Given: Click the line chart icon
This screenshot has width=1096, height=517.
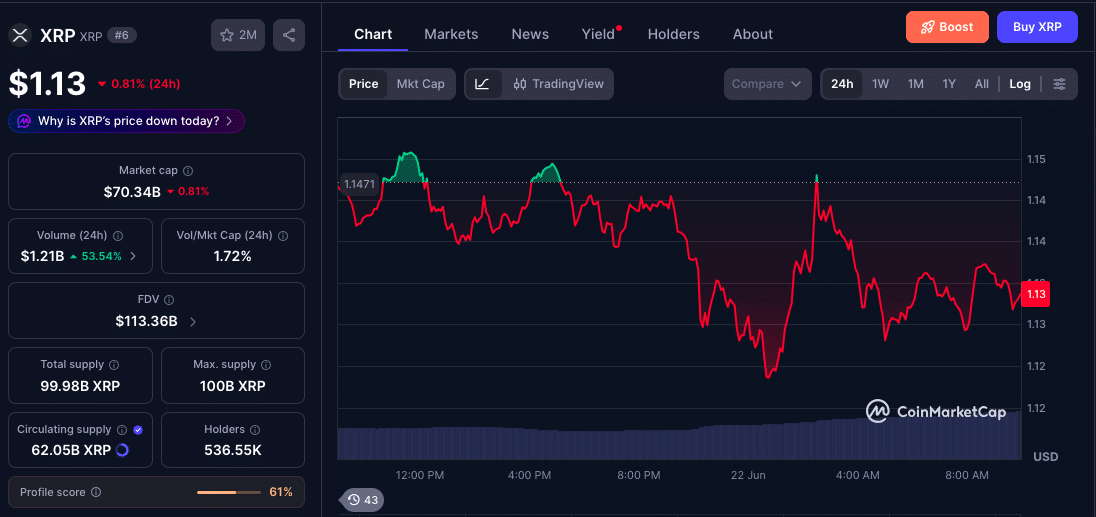Looking at the screenshot, I should 482,84.
